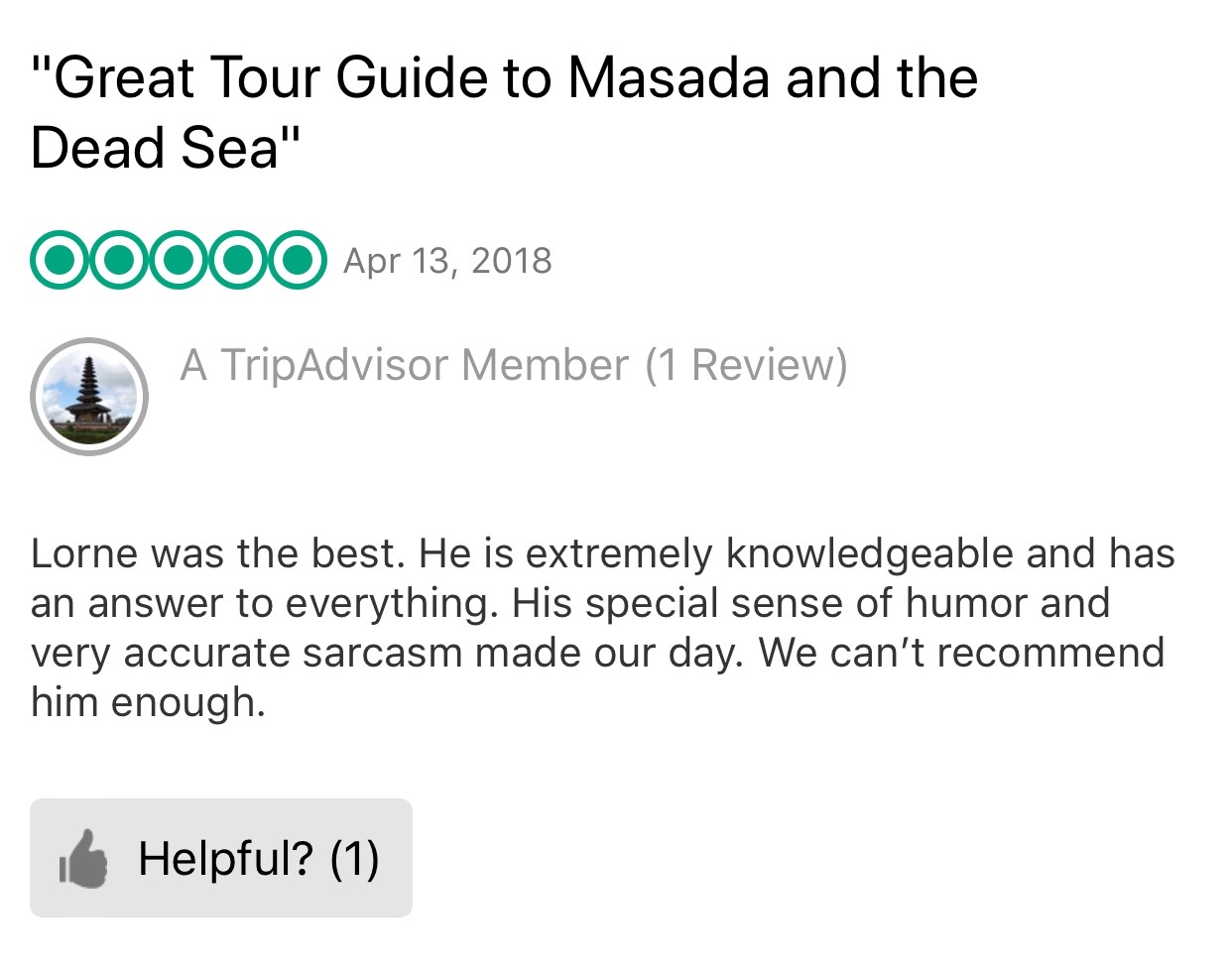This screenshot has height=974, width=1232.
Task: Click the fourth green rating bubble
Action: [x=237, y=260]
